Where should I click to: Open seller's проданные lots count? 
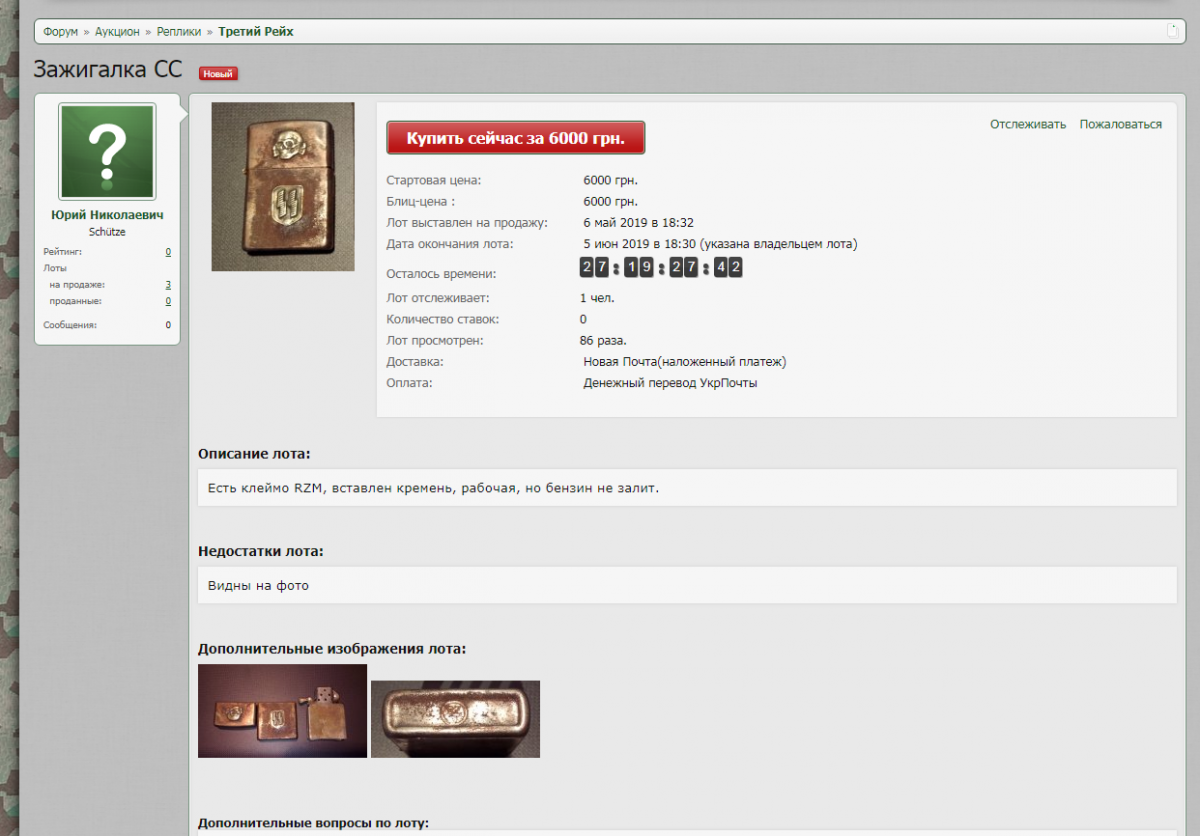pos(168,301)
